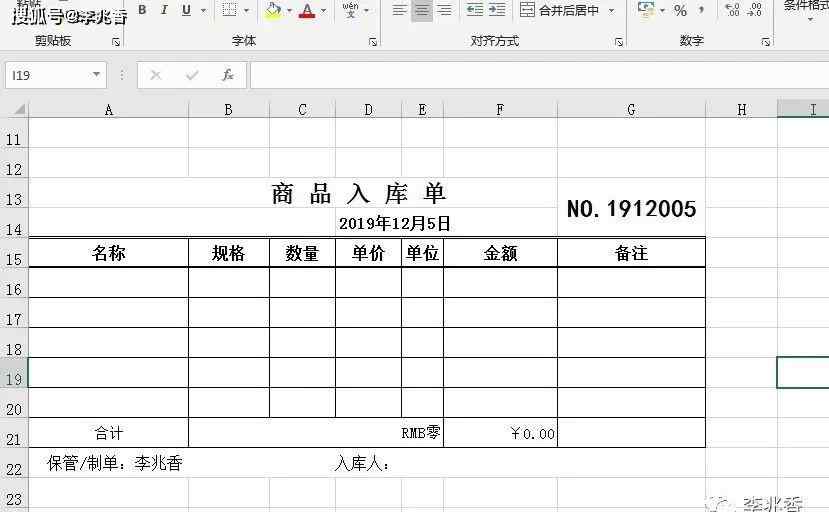Apply cell borders with the borders icon

click(229, 10)
